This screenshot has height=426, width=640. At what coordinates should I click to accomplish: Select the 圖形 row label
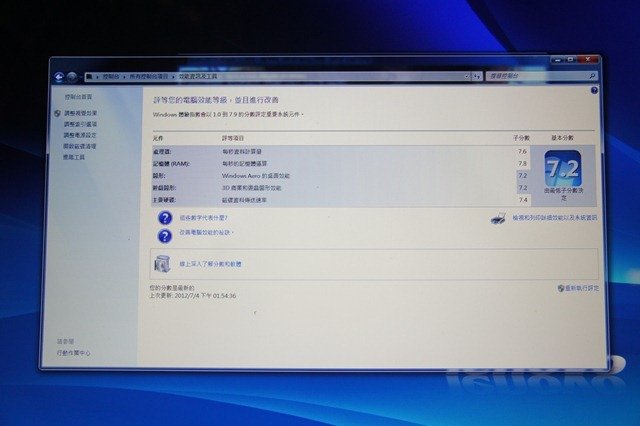(x=159, y=176)
